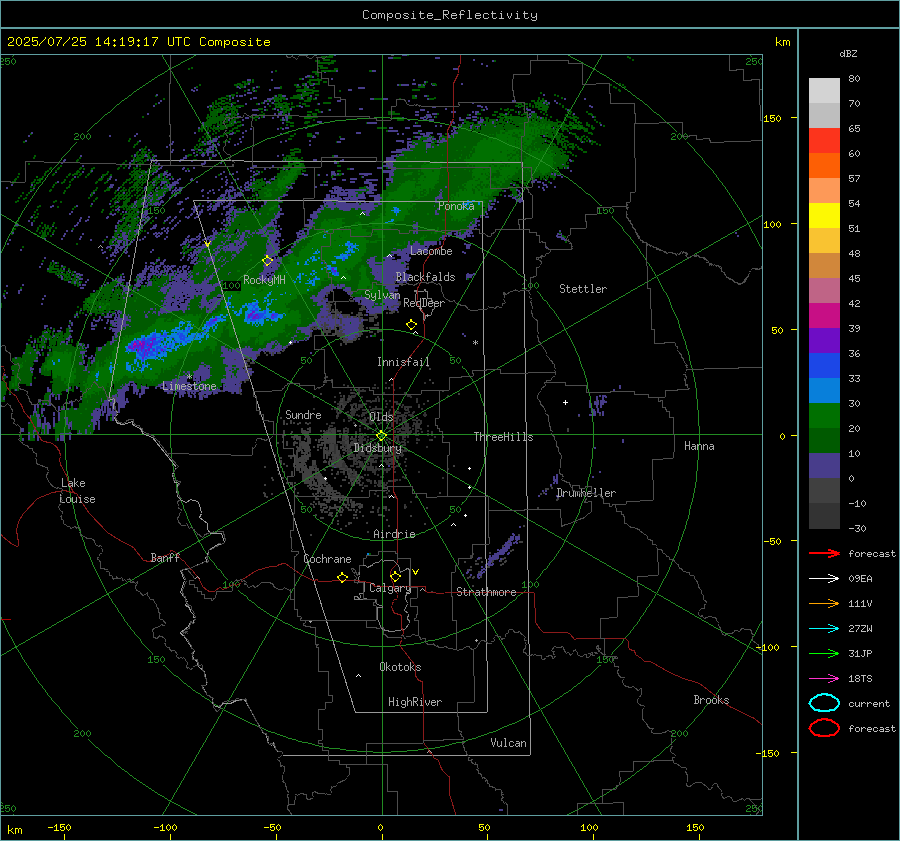Click the red 'forecast' ellipse in the legend
The image size is (900, 841).
[x=824, y=728]
